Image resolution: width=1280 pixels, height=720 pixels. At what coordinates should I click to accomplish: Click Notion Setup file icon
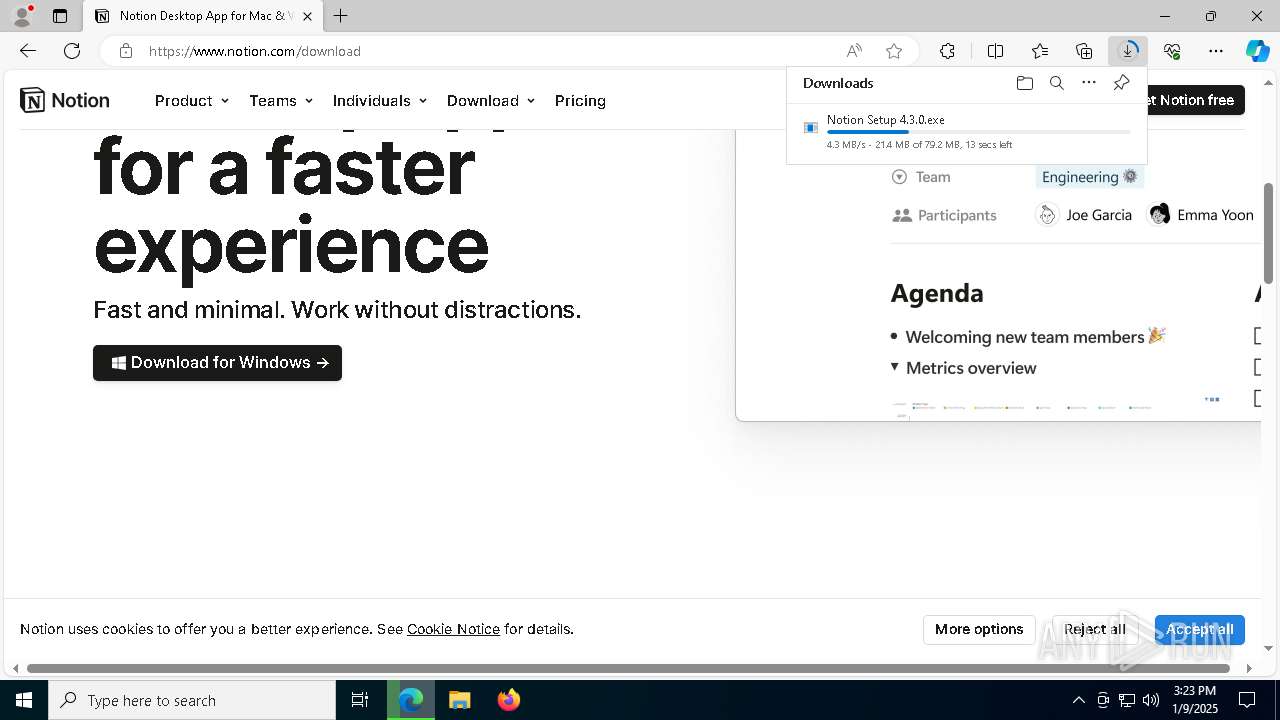[x=811, y=128]
